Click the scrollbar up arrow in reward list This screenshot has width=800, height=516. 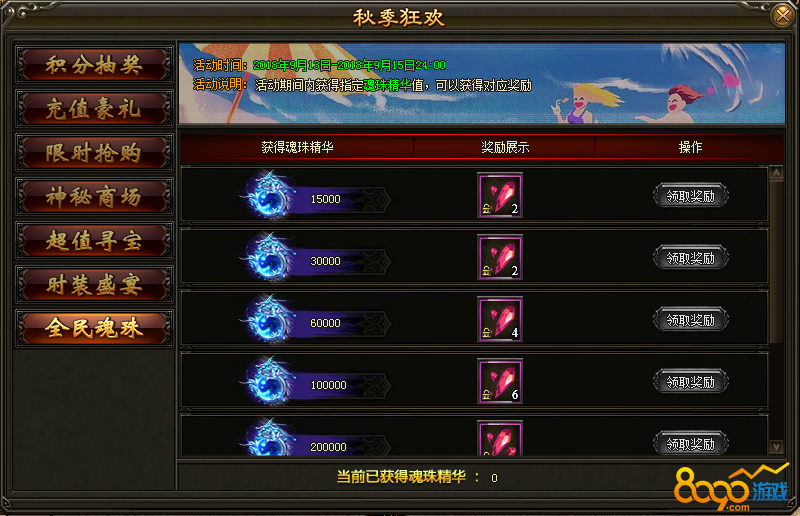(x=776, y=173)
